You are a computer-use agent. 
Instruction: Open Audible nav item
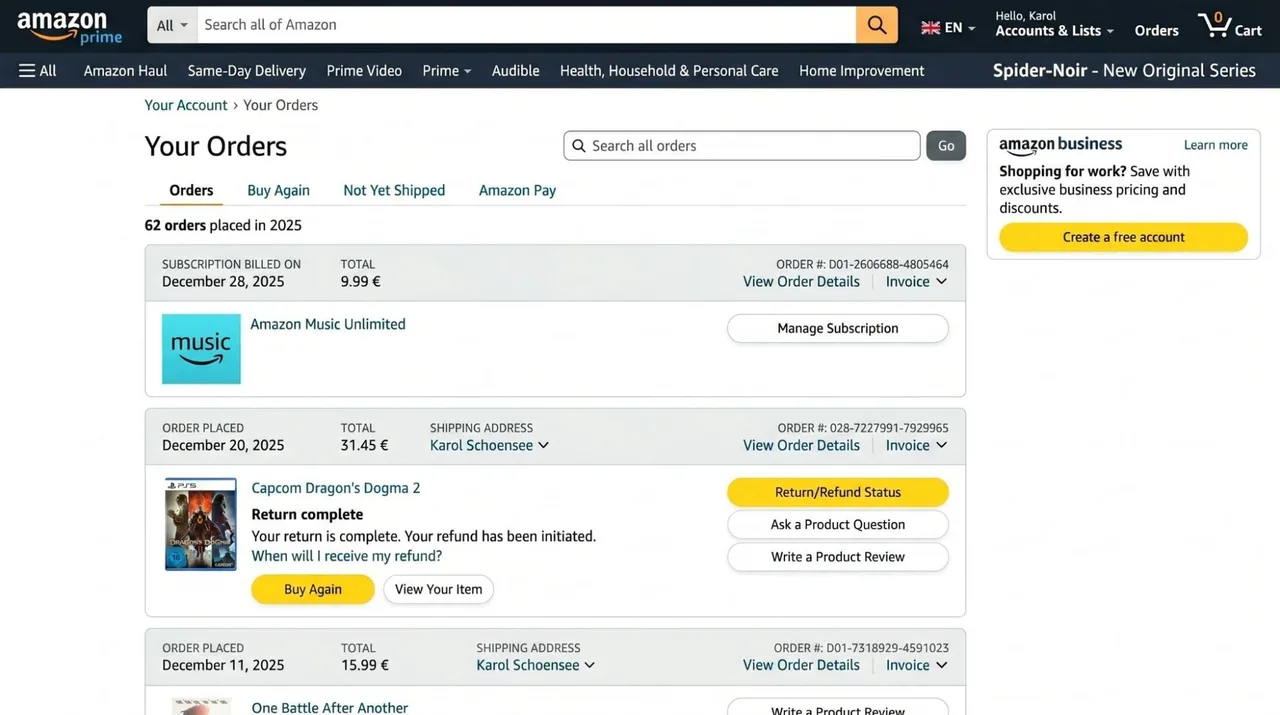pyautogui.click(x=515, y=71)
